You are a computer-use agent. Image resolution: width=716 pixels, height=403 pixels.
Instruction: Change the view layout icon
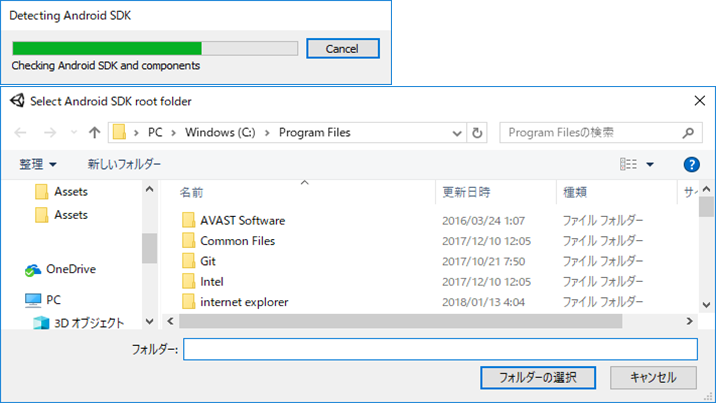click(x=628, y=164)
